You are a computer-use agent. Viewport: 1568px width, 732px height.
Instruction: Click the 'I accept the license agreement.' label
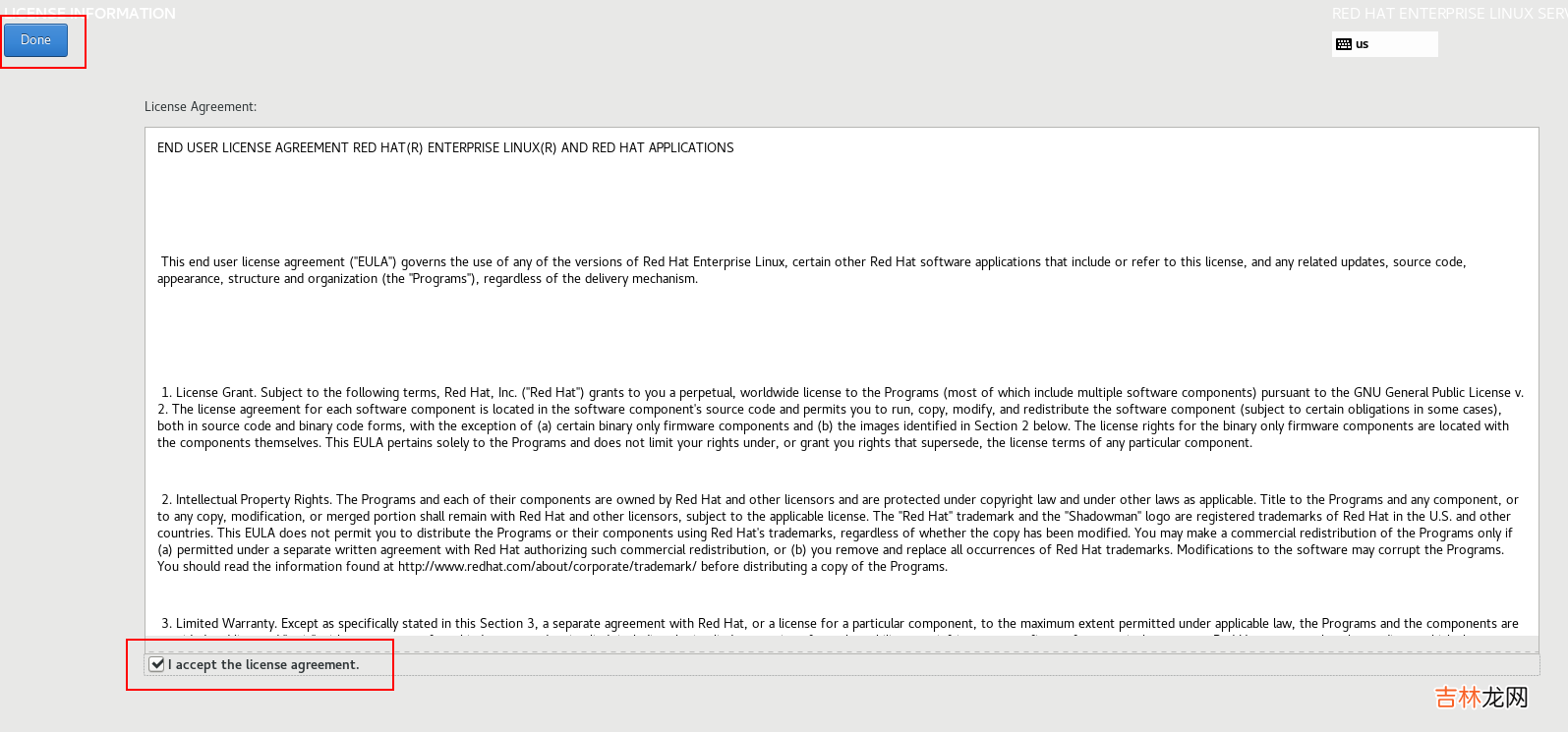263,665
